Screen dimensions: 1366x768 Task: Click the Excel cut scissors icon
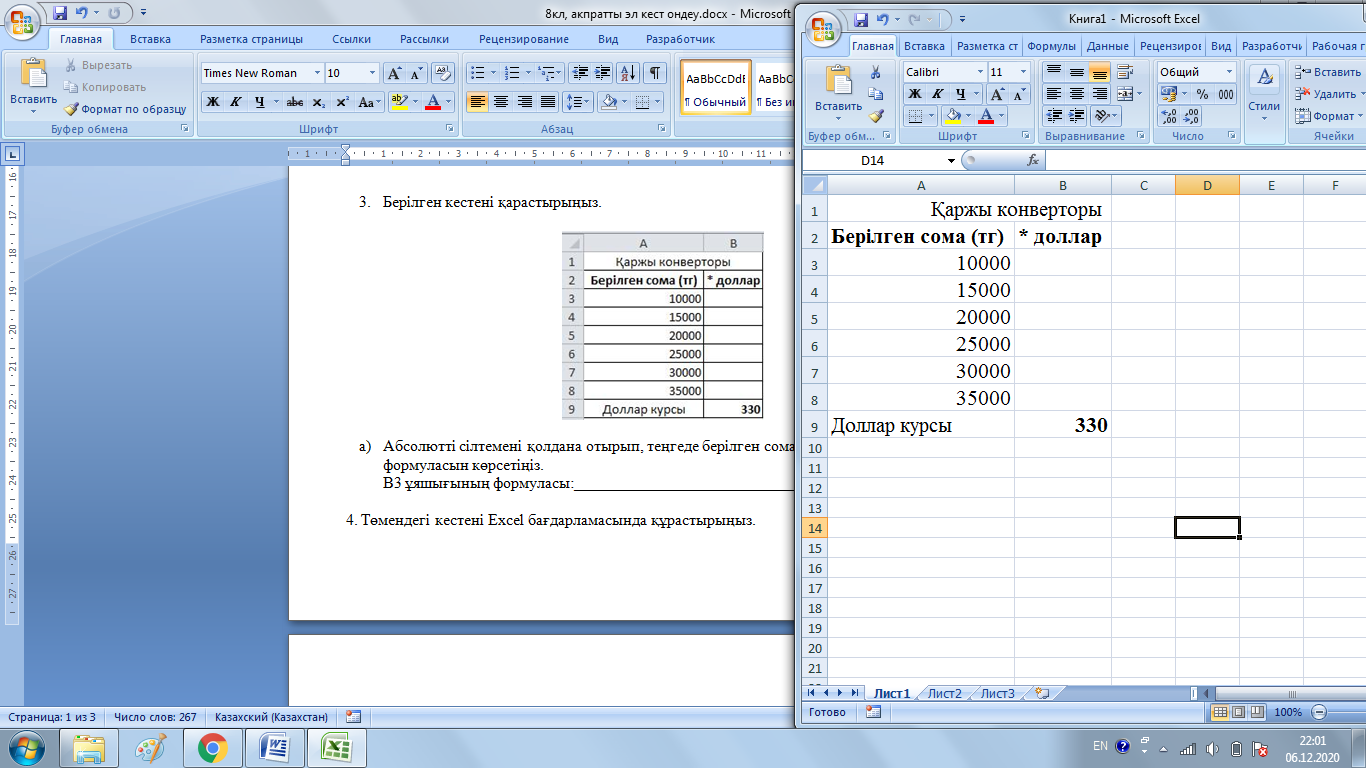point(876,72)
